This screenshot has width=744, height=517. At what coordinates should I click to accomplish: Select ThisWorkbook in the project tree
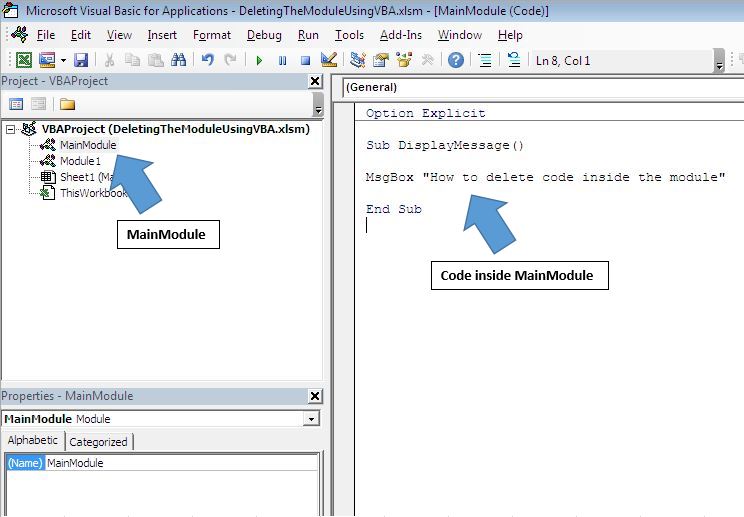[x=93, y=193]
